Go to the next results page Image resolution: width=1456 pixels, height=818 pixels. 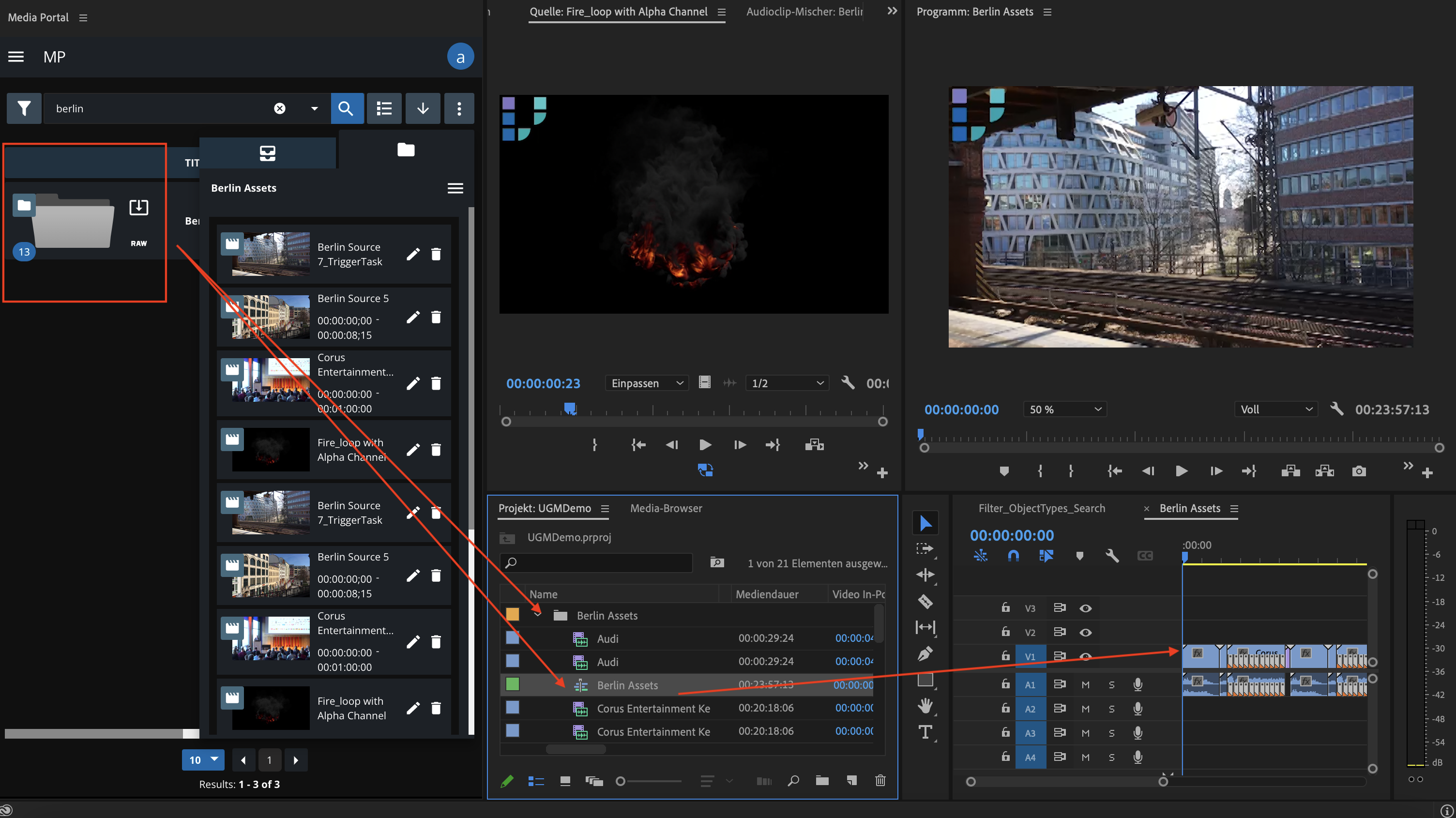(x=296, y=760)
